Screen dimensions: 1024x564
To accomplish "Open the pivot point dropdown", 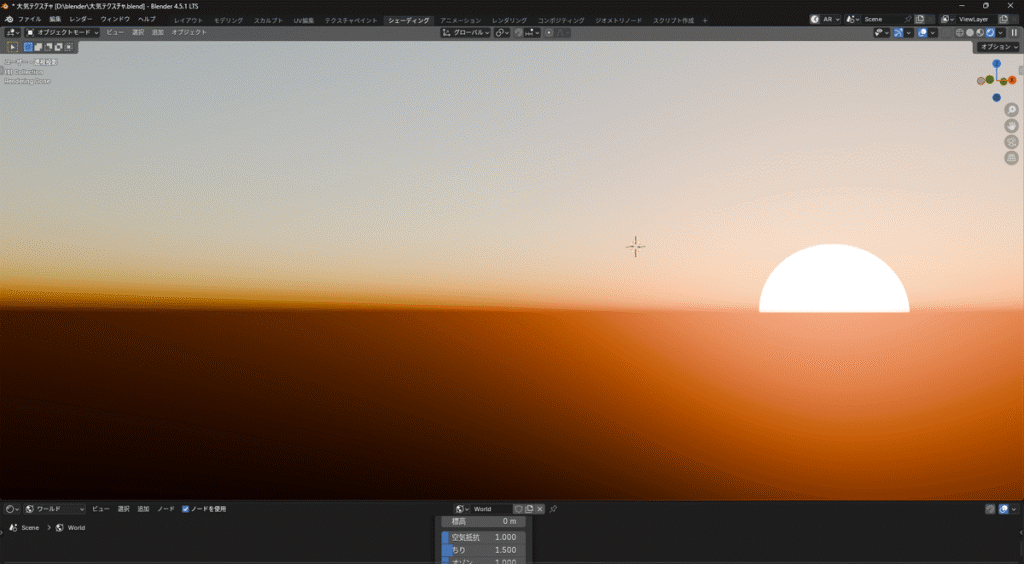I will (x=502, y=33).
